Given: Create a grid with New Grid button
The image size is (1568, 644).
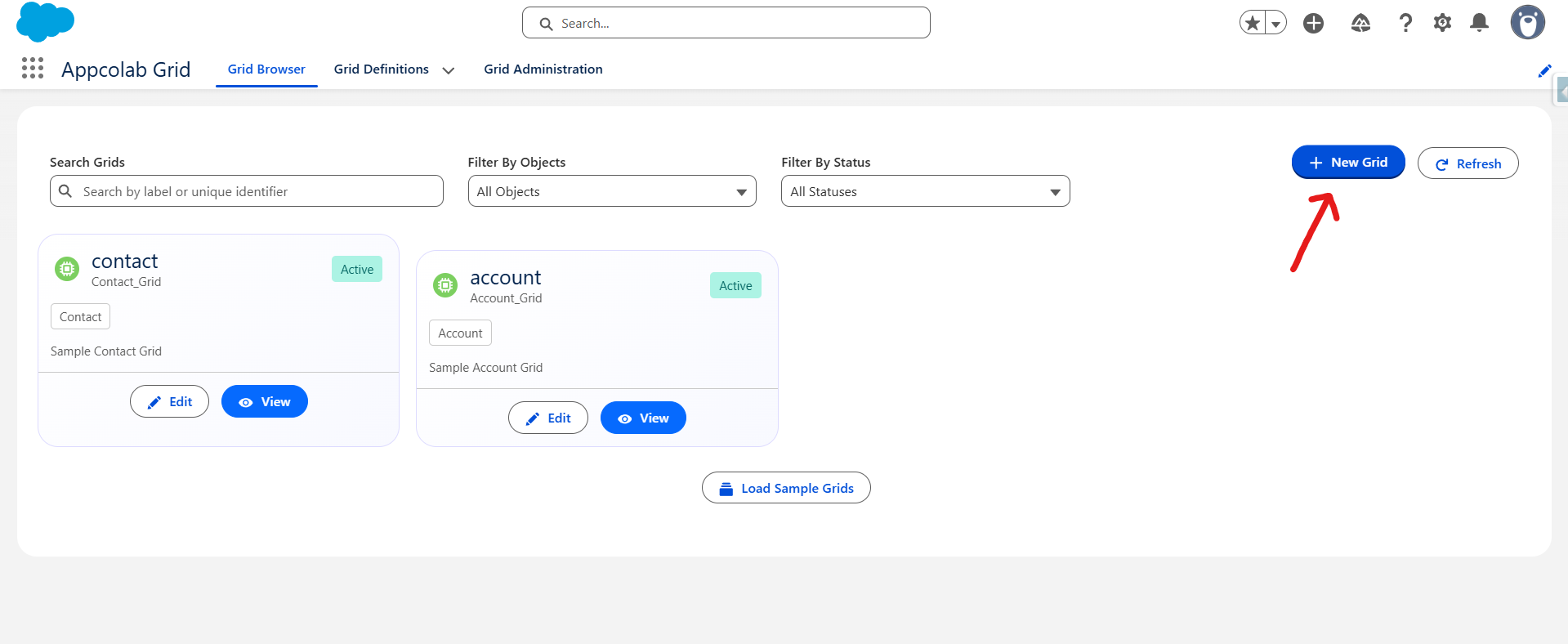Looking at the screenshot, I should click(1348, 162).
